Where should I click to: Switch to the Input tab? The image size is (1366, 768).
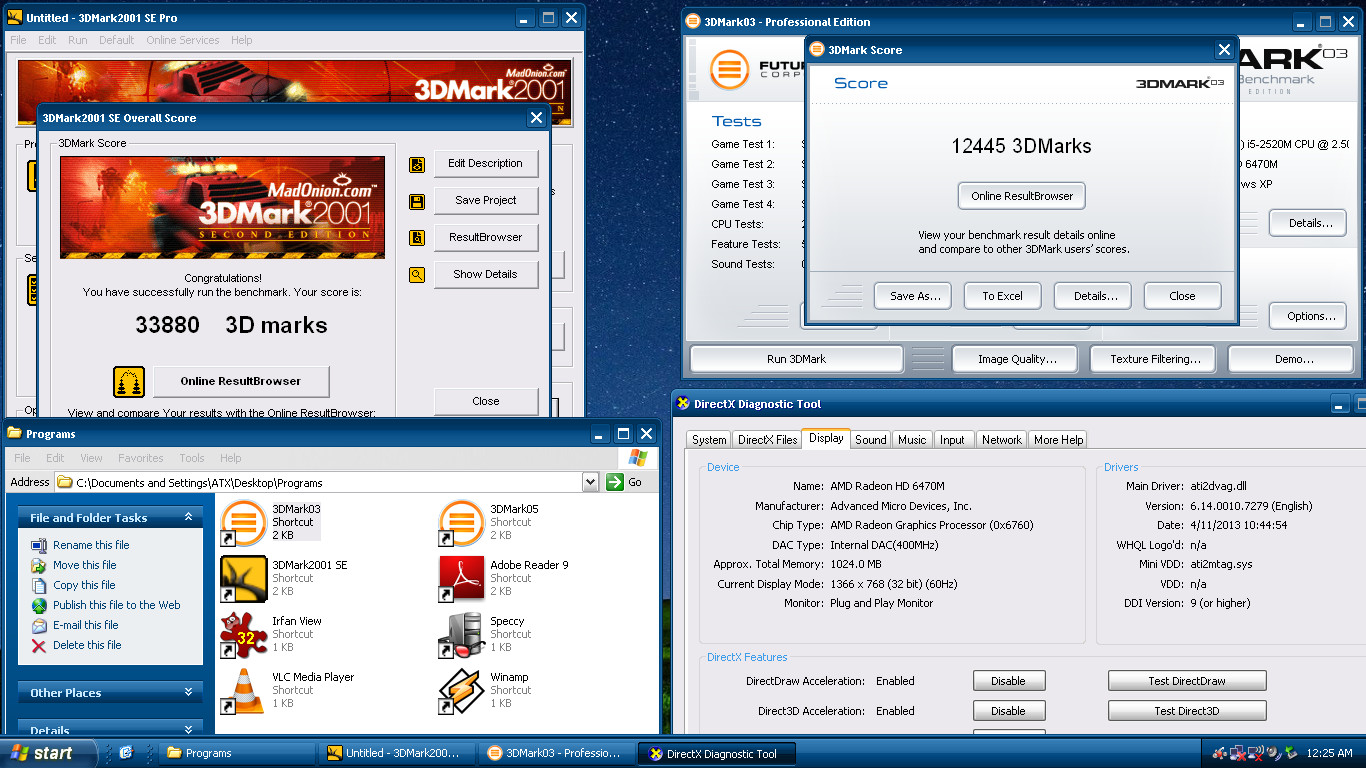953,440
